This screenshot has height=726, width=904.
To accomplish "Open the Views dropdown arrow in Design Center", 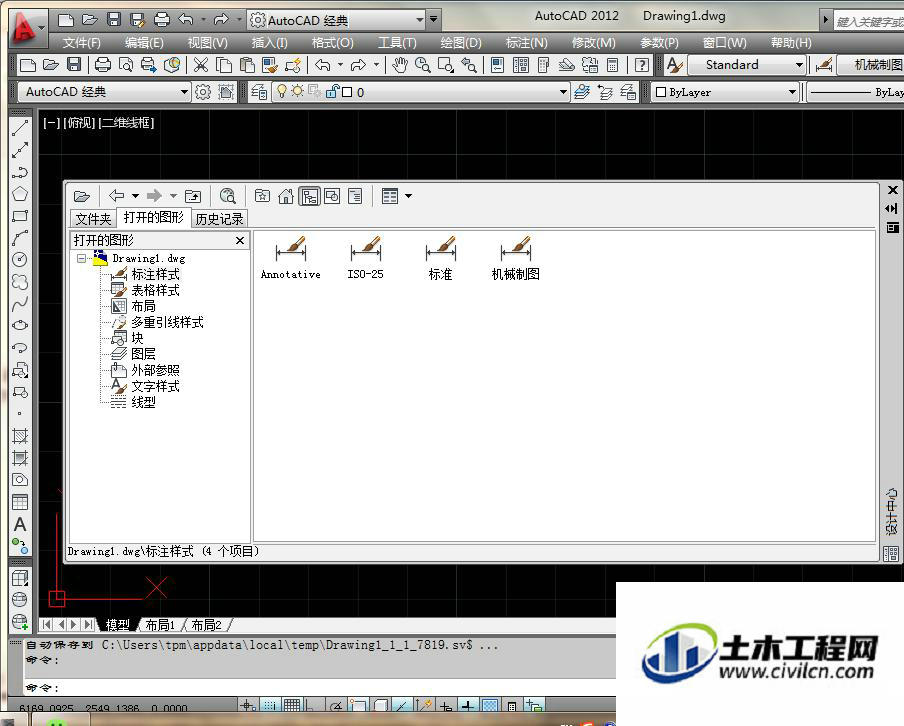I will click(408, 197).
